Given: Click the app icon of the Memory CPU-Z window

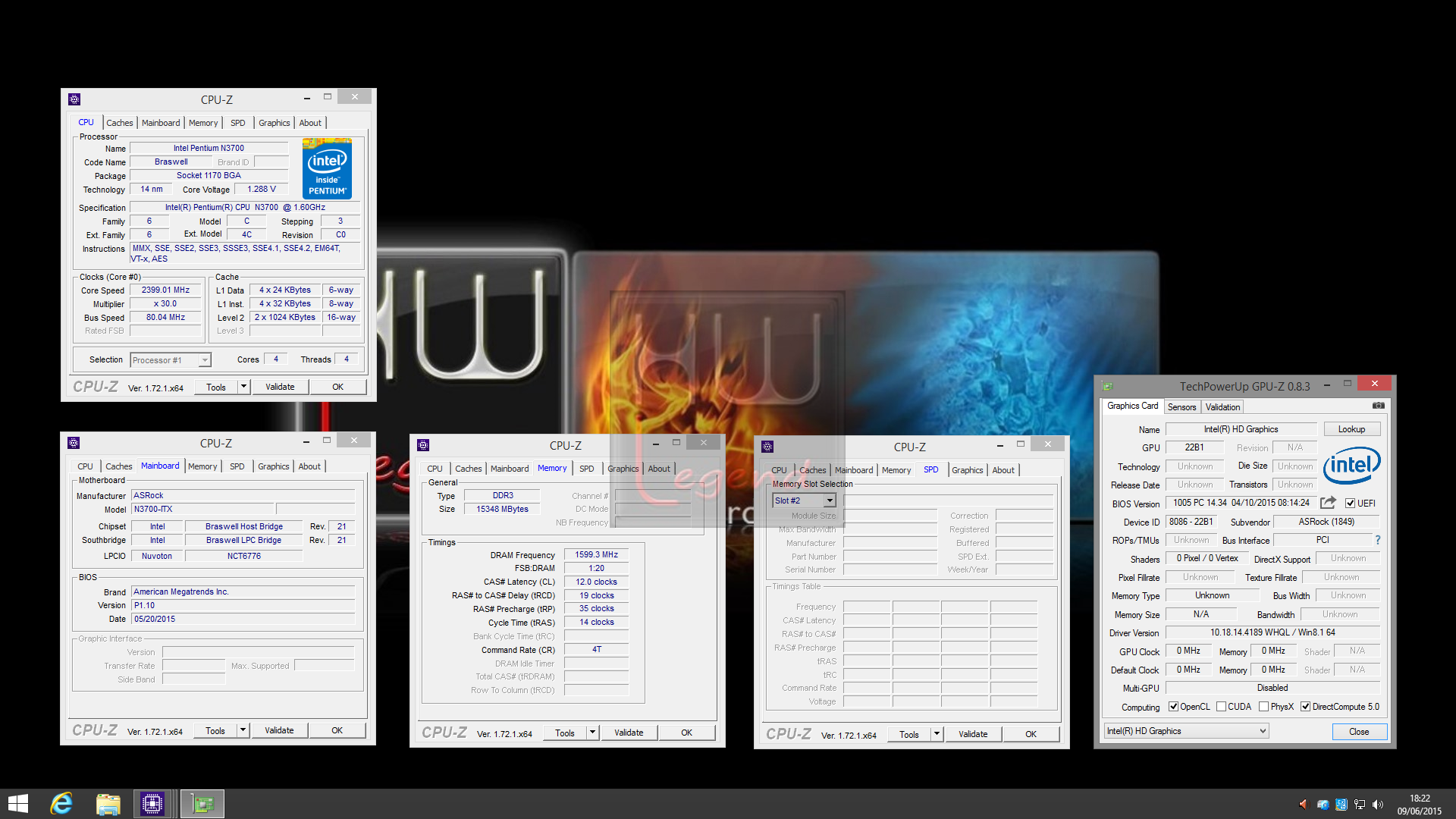Looking at the screenshot, I should 423,445.
